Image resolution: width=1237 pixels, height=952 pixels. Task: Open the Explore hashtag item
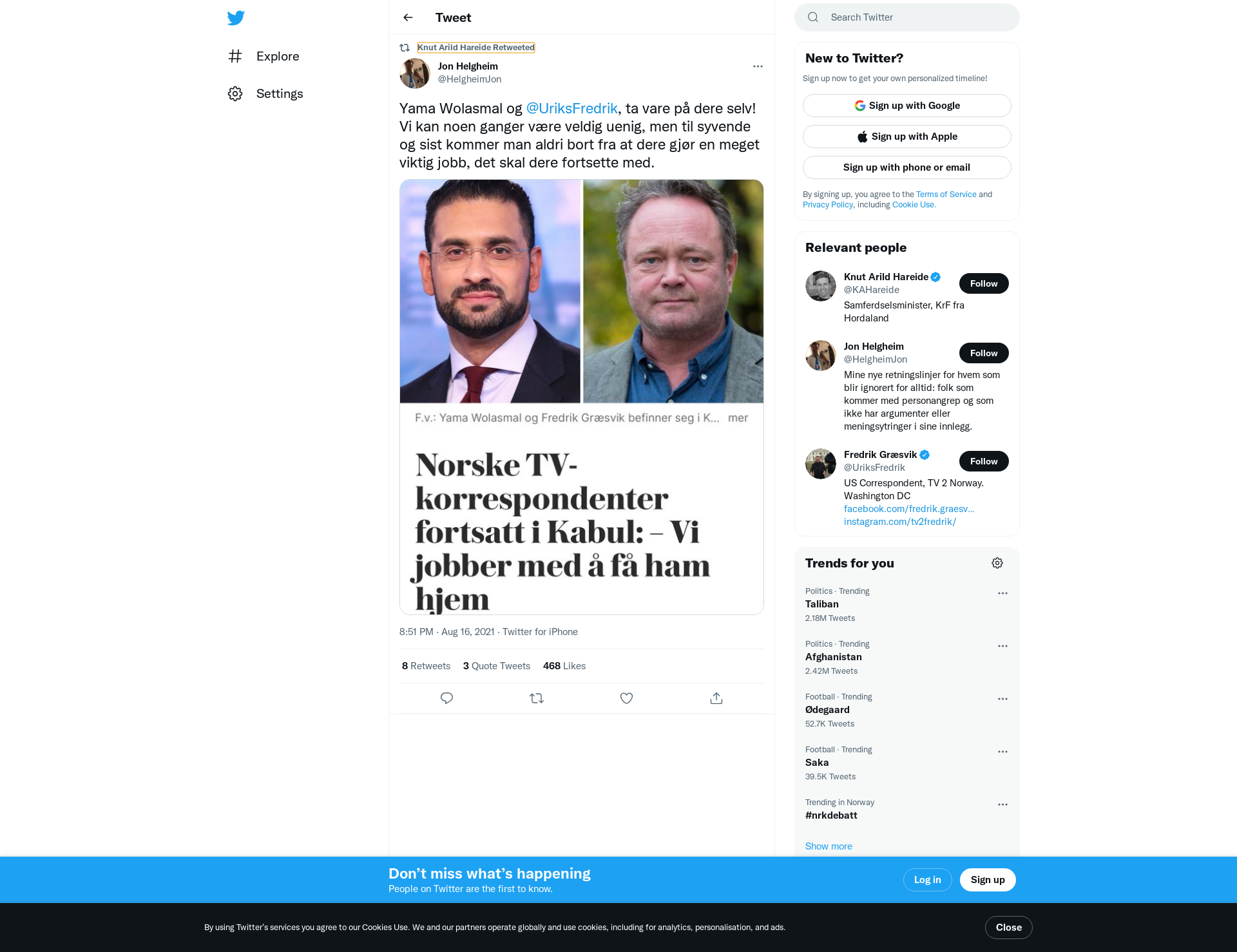click(x=264, y=56)
